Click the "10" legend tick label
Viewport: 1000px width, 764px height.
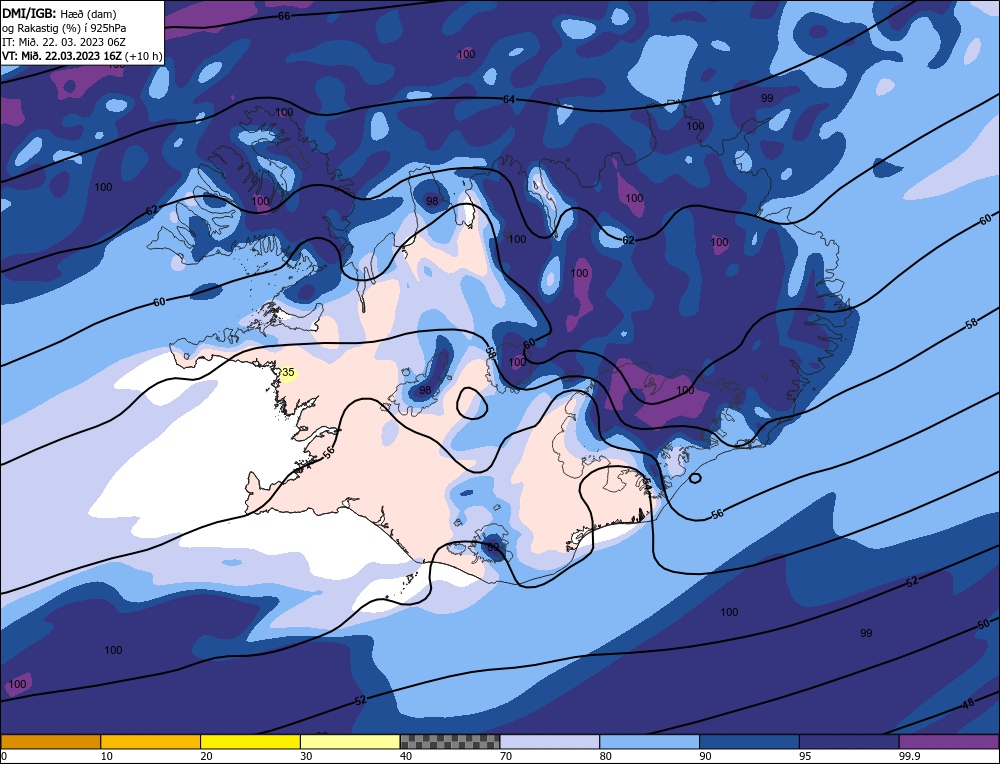click(x=107, y=756)
